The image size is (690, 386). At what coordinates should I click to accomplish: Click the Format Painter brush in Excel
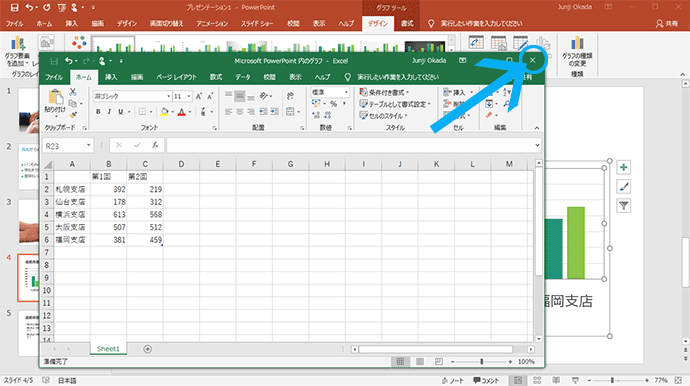click(x=73, y=115)
